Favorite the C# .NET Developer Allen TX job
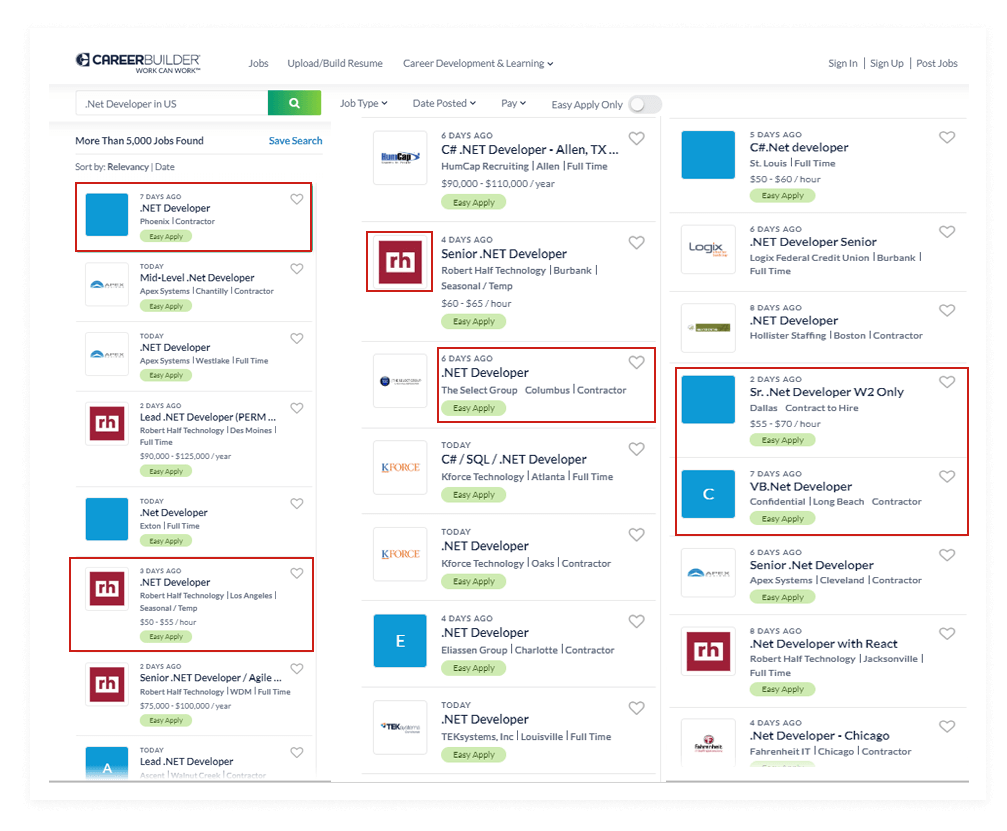 (x=636, y=138)
